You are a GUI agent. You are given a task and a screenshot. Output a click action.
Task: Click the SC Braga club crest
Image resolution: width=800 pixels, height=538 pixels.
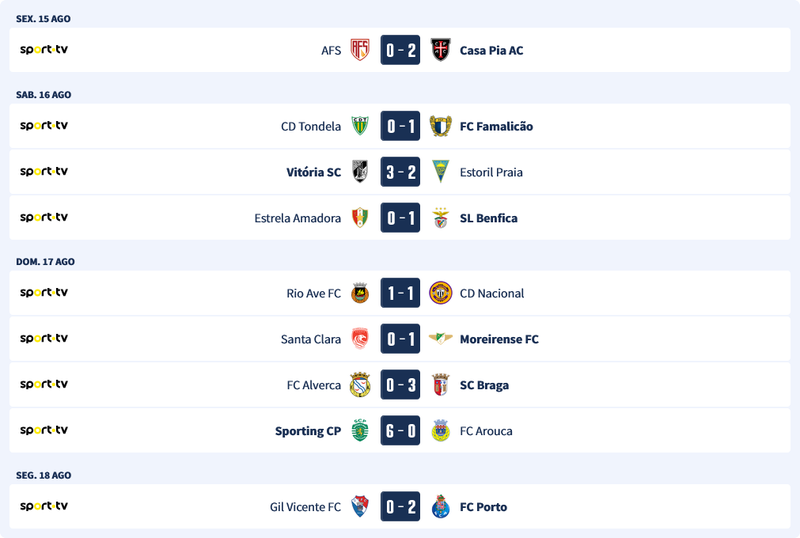click(440, 385)
